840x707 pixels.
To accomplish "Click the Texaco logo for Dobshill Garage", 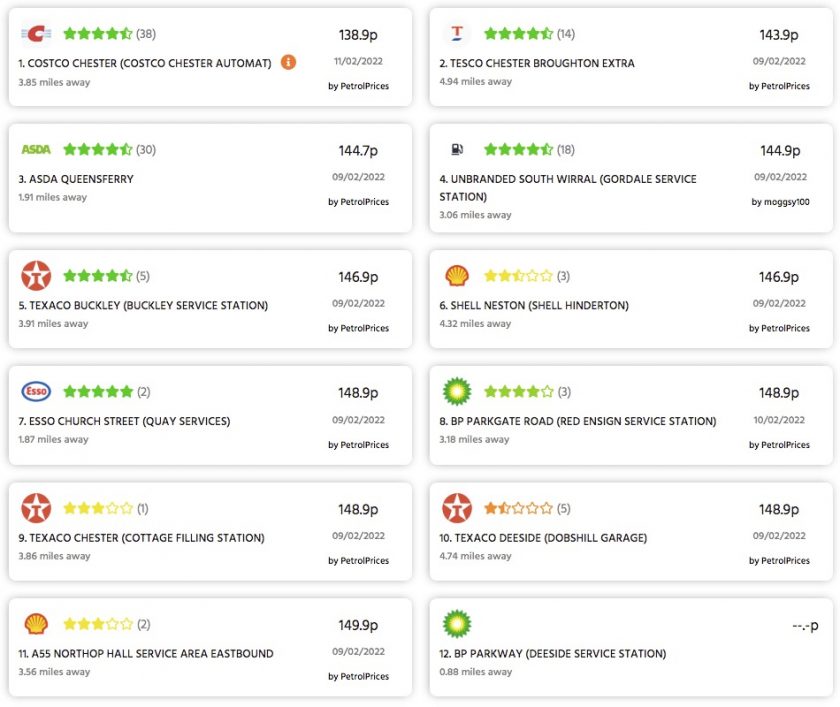I will pyautogui.click(x=457, y=508).
